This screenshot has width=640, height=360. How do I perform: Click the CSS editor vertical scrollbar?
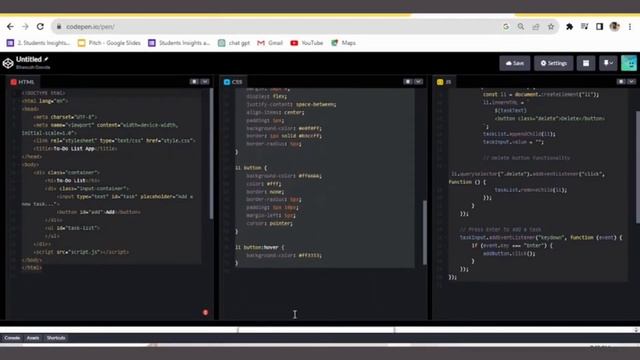424,232
